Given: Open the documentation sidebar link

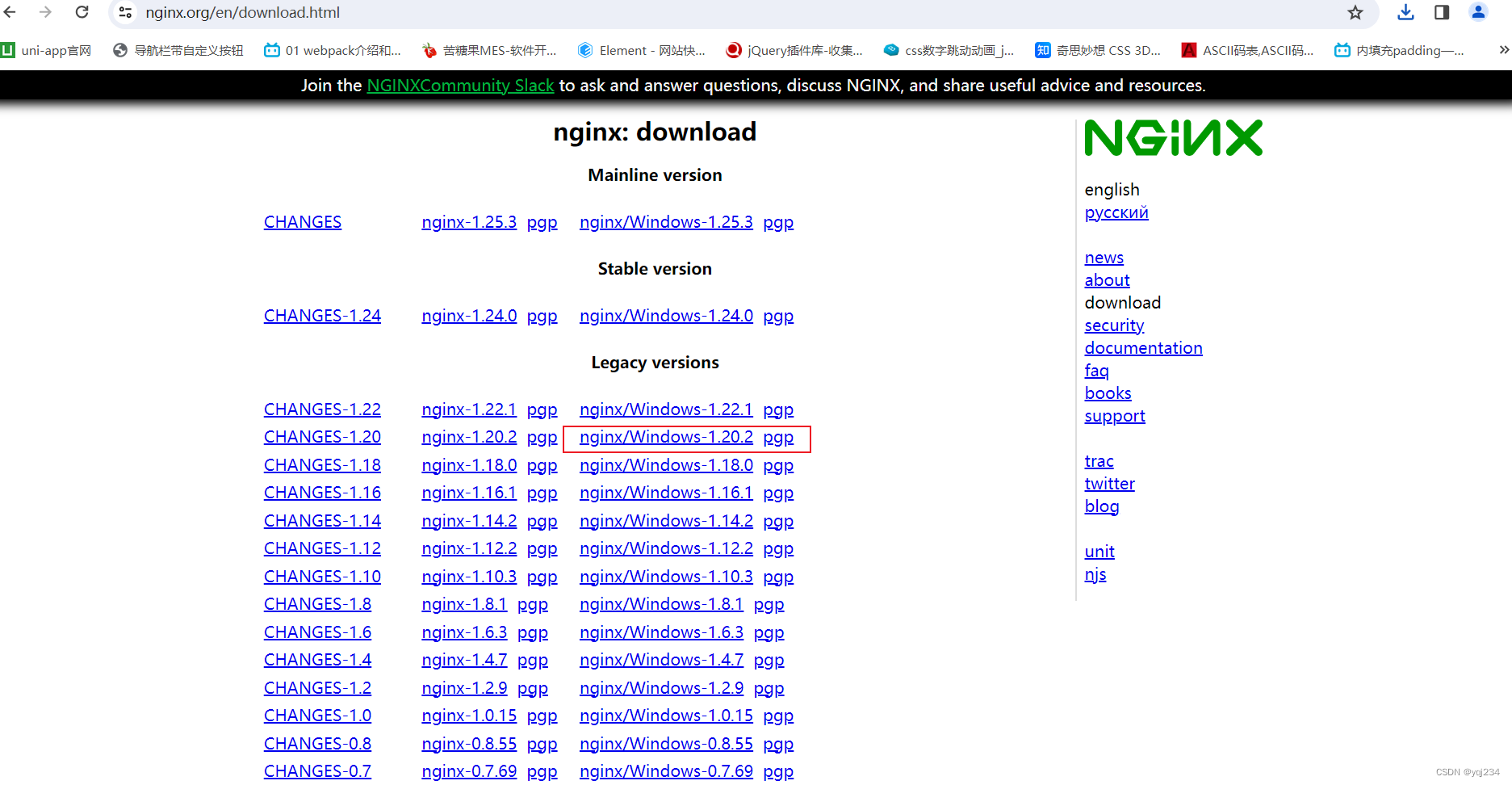Looking at the screenshot, I should pyautogui.click(x=1143, y=348).
